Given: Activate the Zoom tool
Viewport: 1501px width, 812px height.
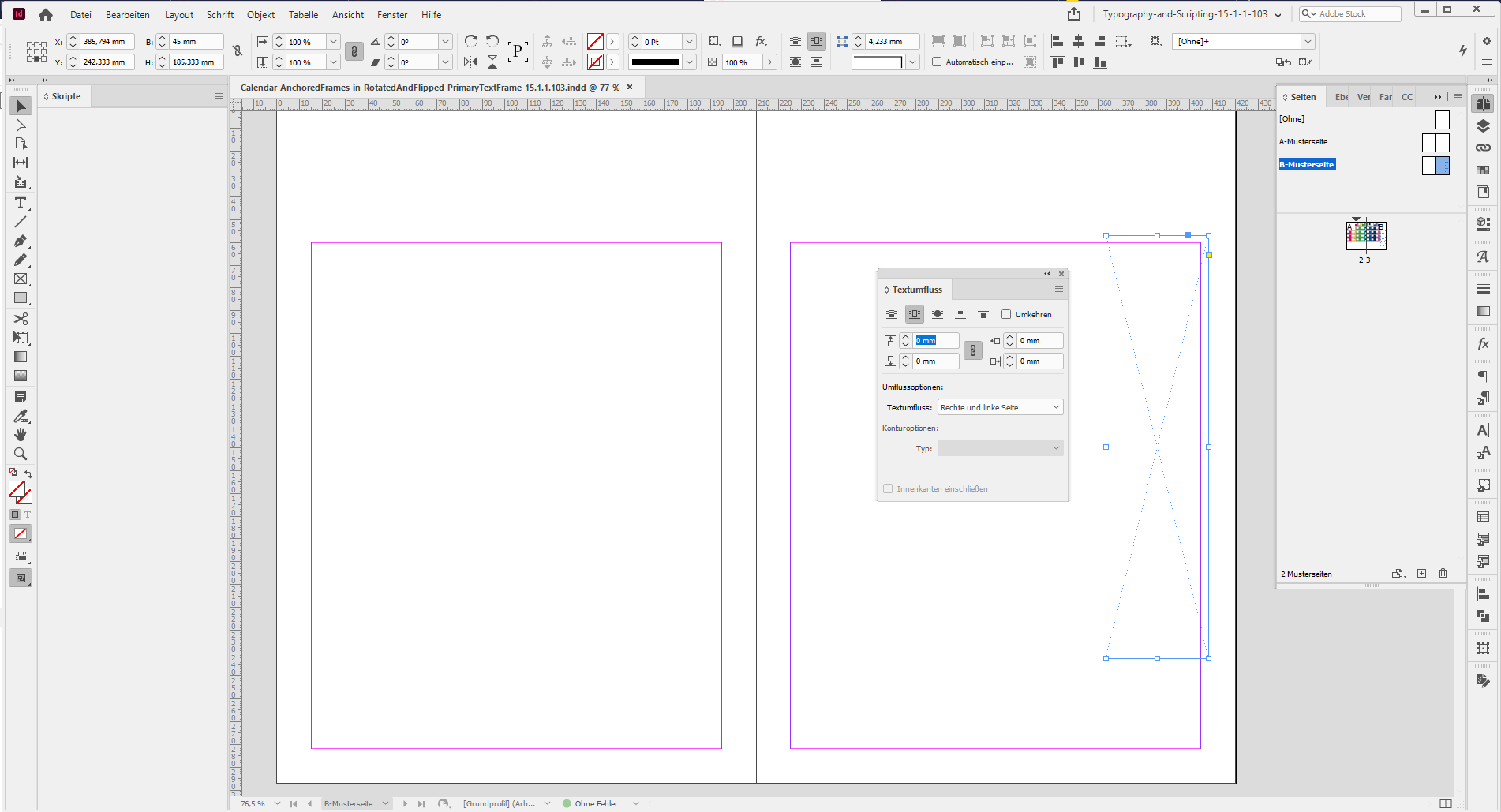Looking at the screenshot, I should coord(20,455).
